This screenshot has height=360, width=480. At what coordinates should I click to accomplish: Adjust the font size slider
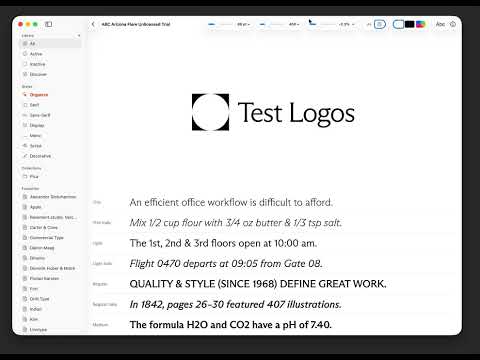click(x=220, y=24)
